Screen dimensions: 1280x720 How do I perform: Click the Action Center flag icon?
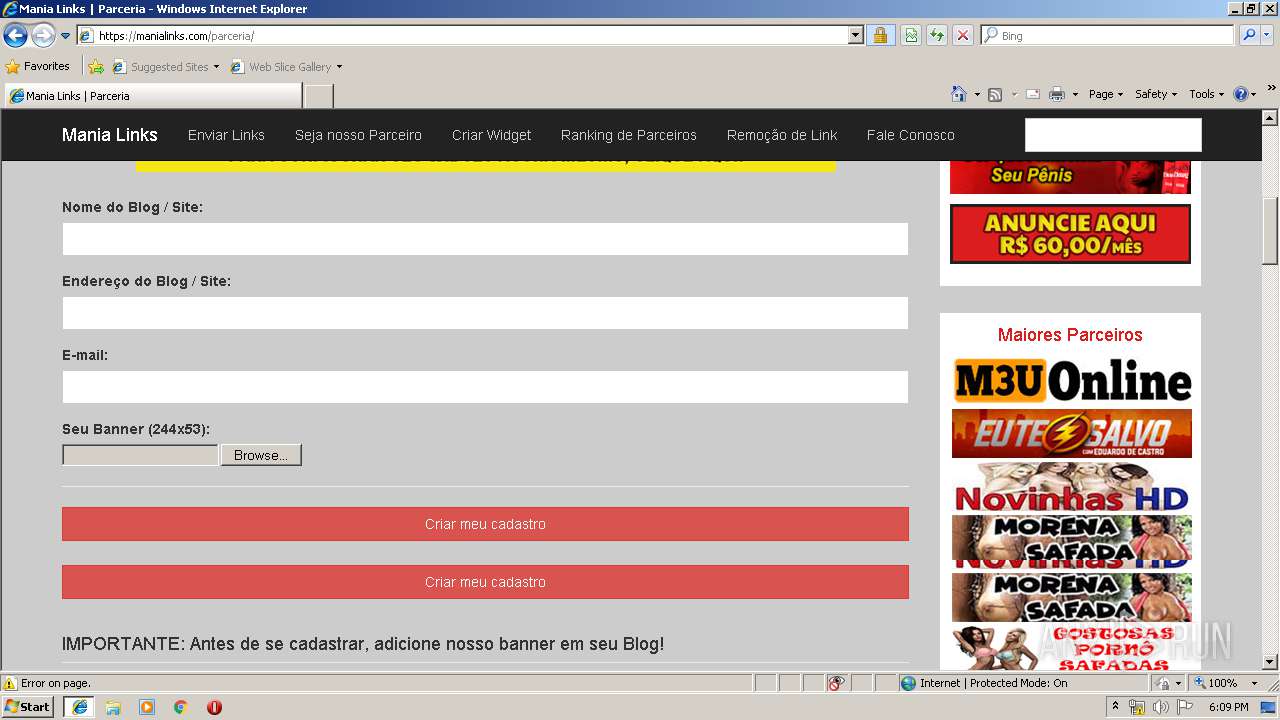1185,707
